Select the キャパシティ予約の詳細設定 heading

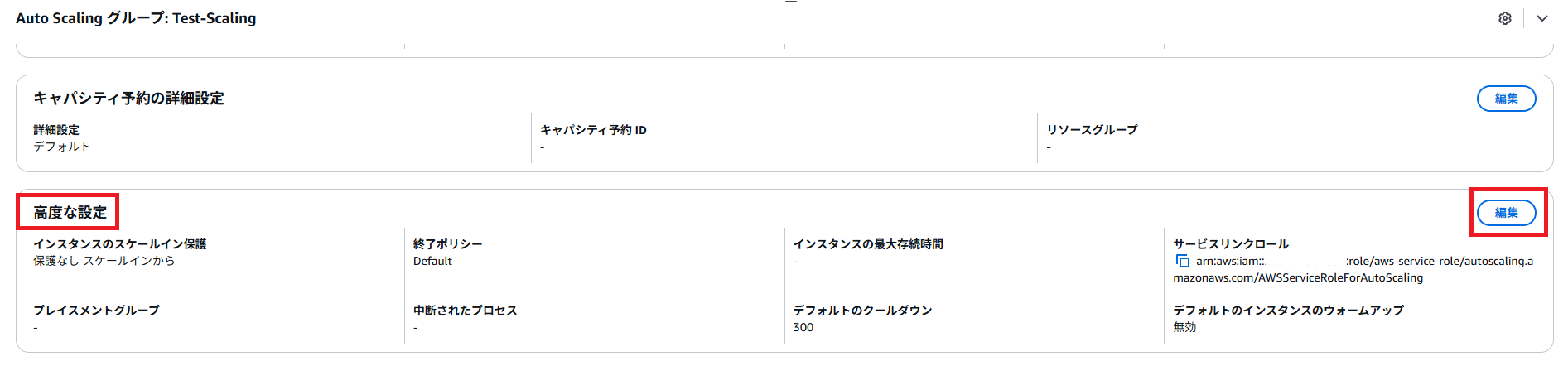(x=128, y=99)
